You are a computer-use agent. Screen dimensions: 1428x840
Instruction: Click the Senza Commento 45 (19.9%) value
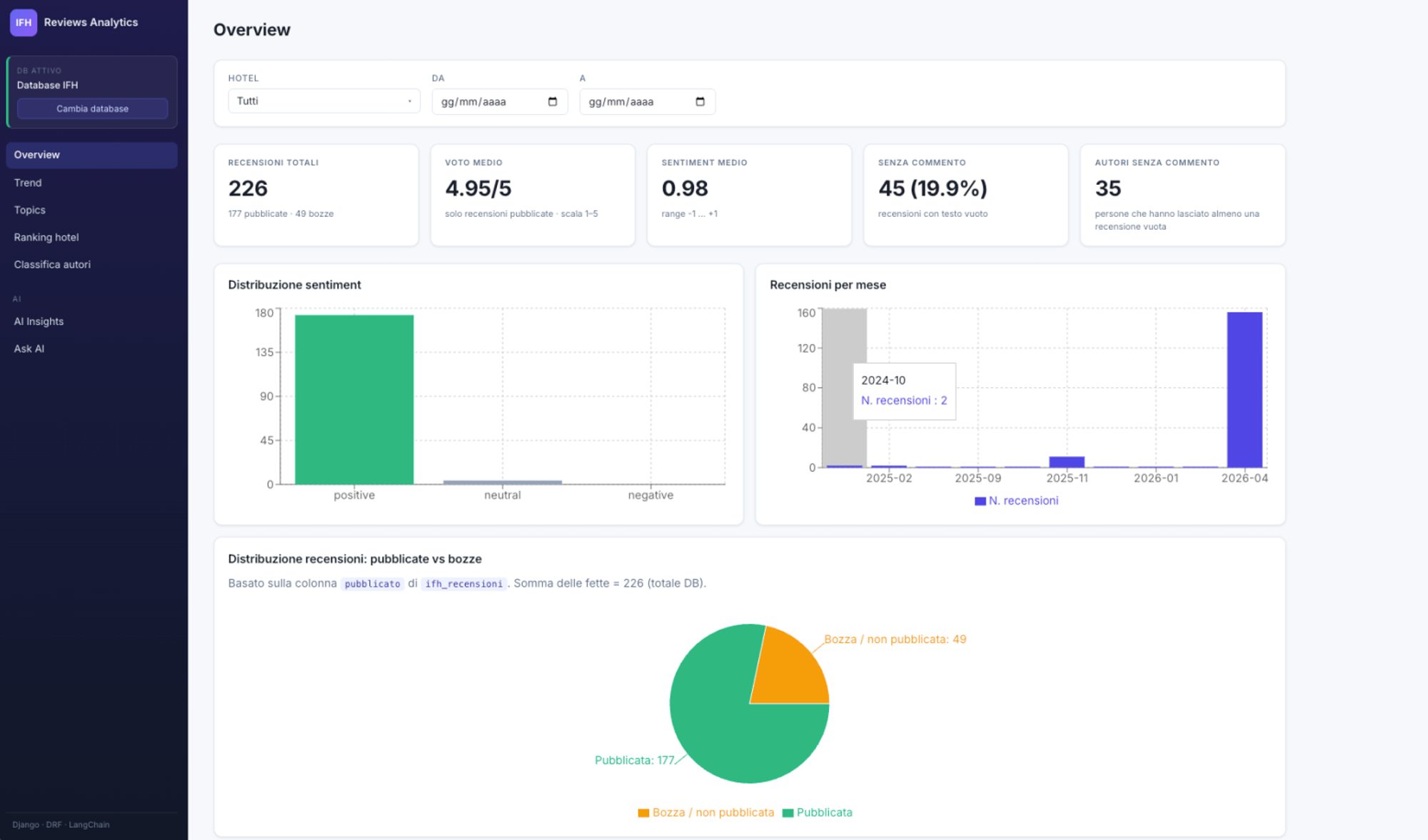click(932, 188)
